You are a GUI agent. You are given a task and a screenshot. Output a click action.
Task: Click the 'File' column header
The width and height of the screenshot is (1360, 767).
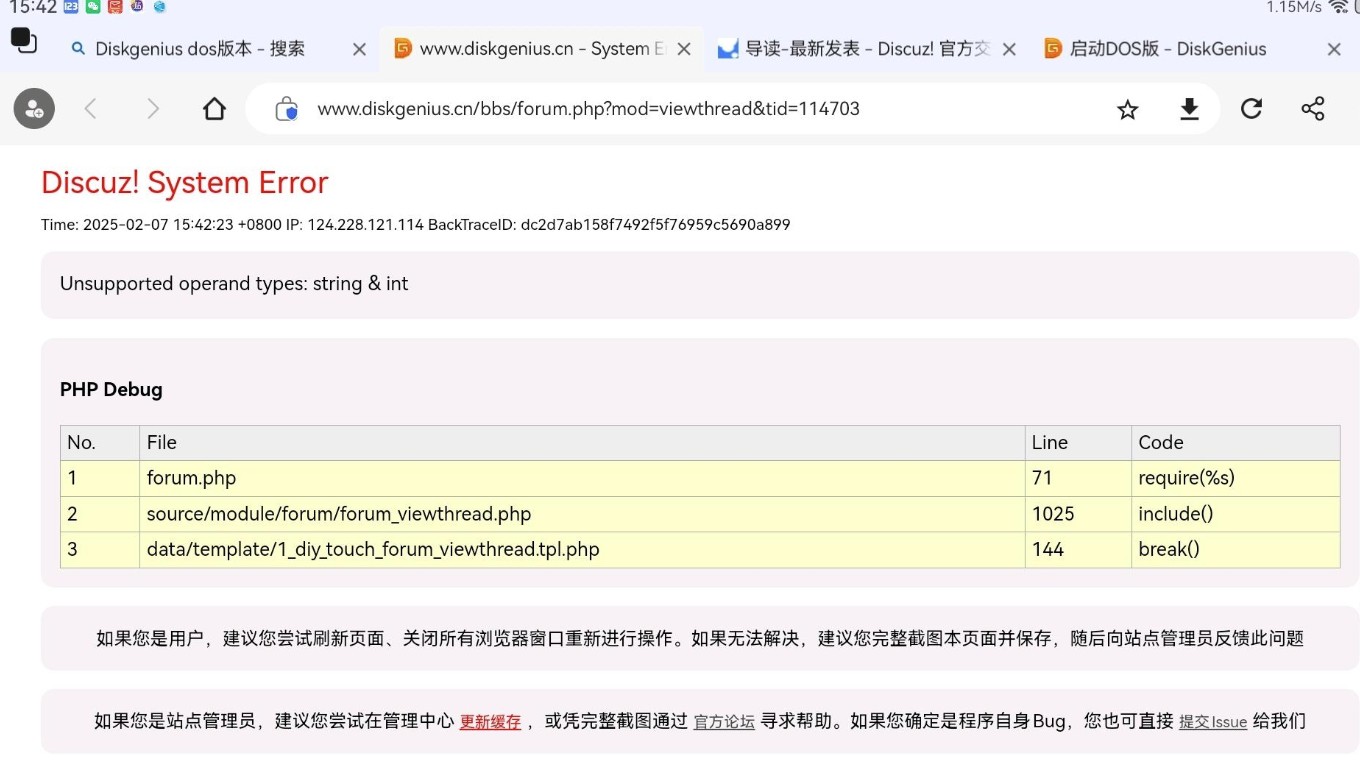tap(582, 443)
